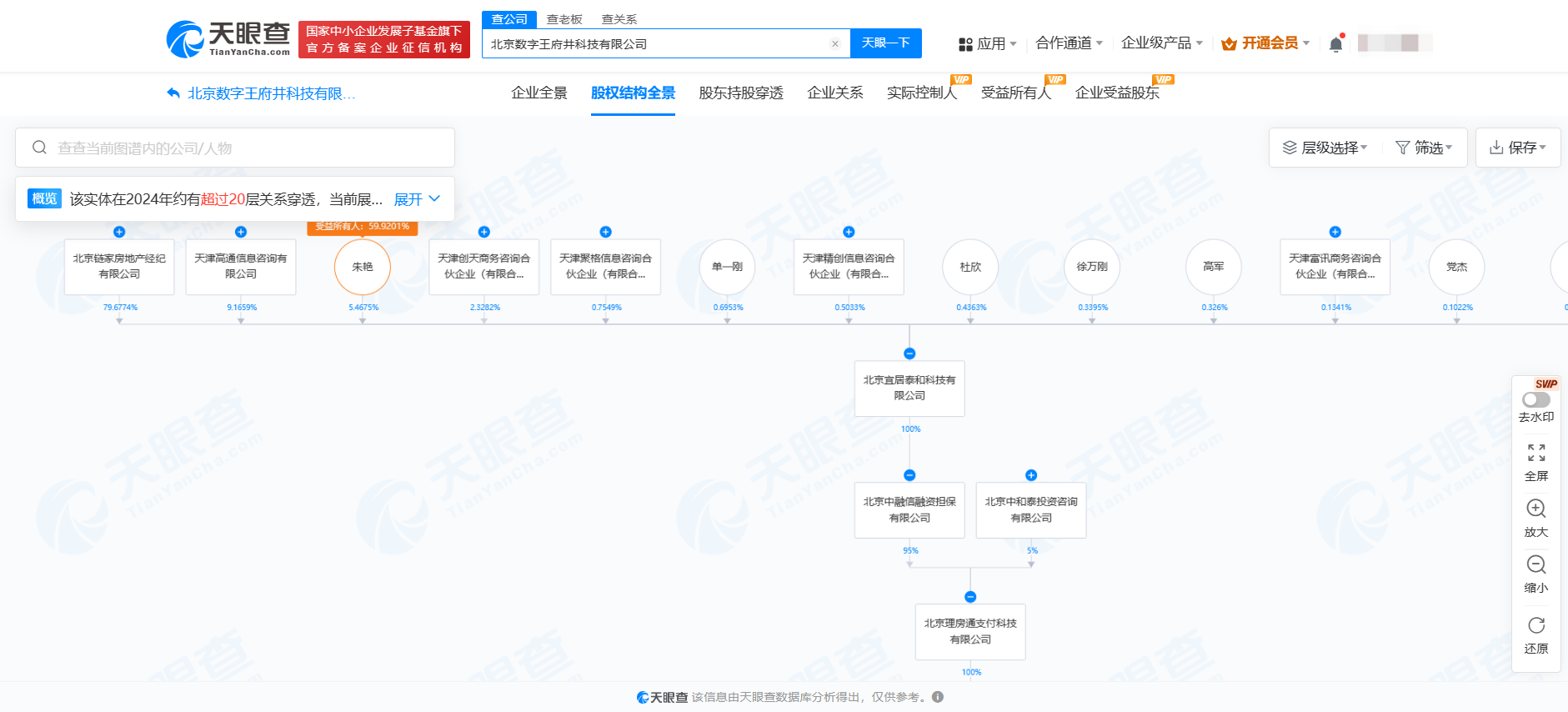Select the 单一刚 shareholder node
This screenshot has height=712, width=1568.
click(727, 267)
